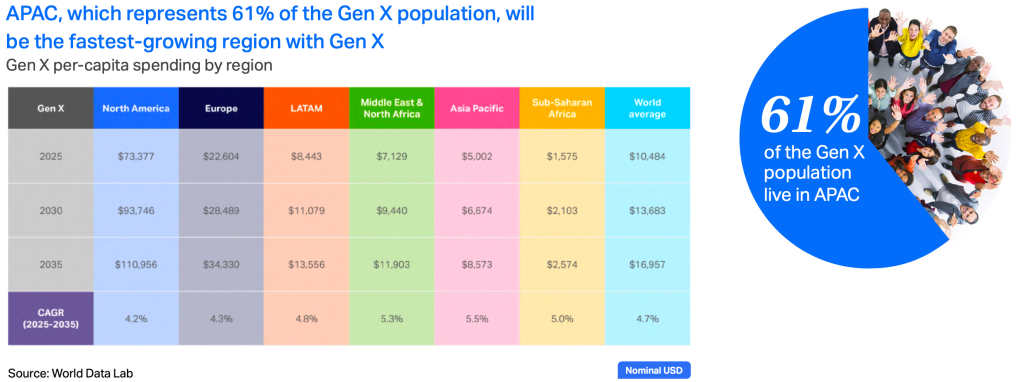Click the $16,957 World average 2035 value
Viewport: 1022px width, 382px height.
coord(648,265)
